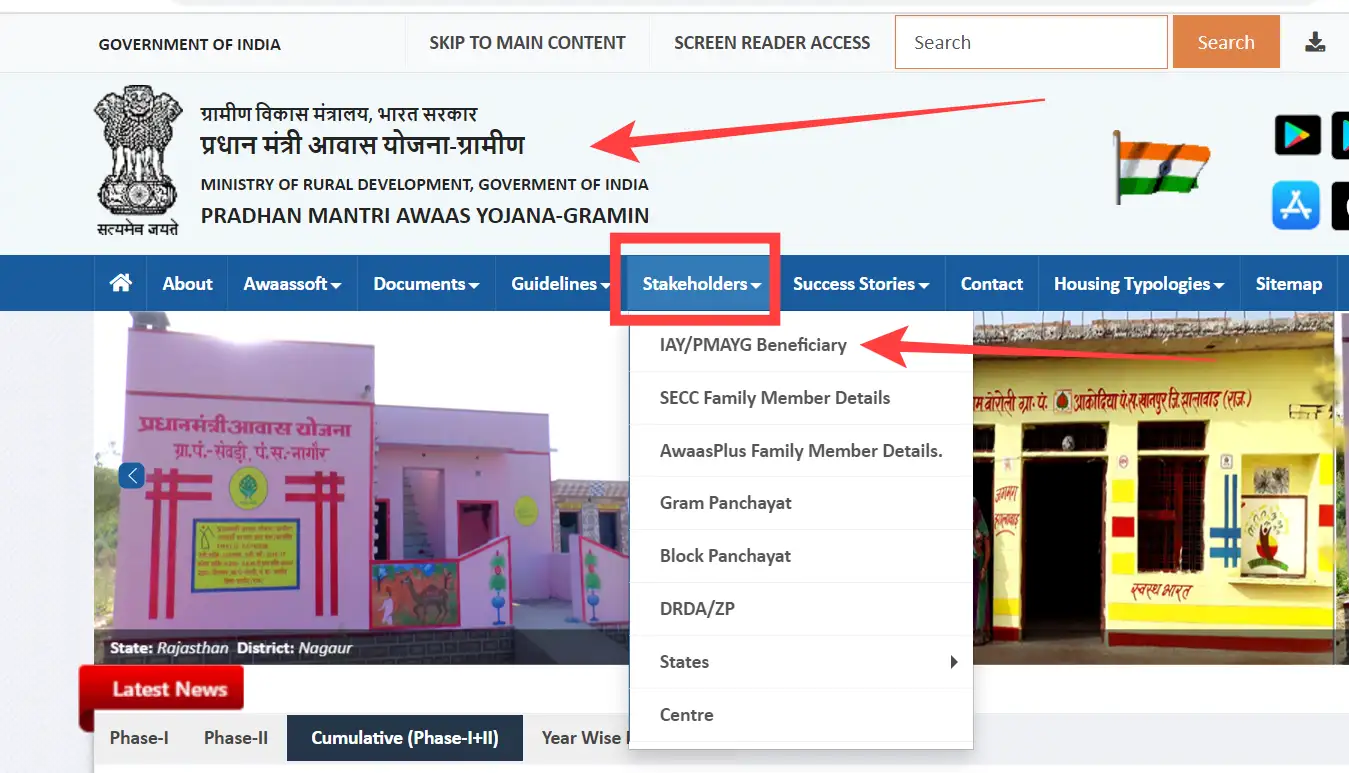Switch to the Phase-II tab

236,738
